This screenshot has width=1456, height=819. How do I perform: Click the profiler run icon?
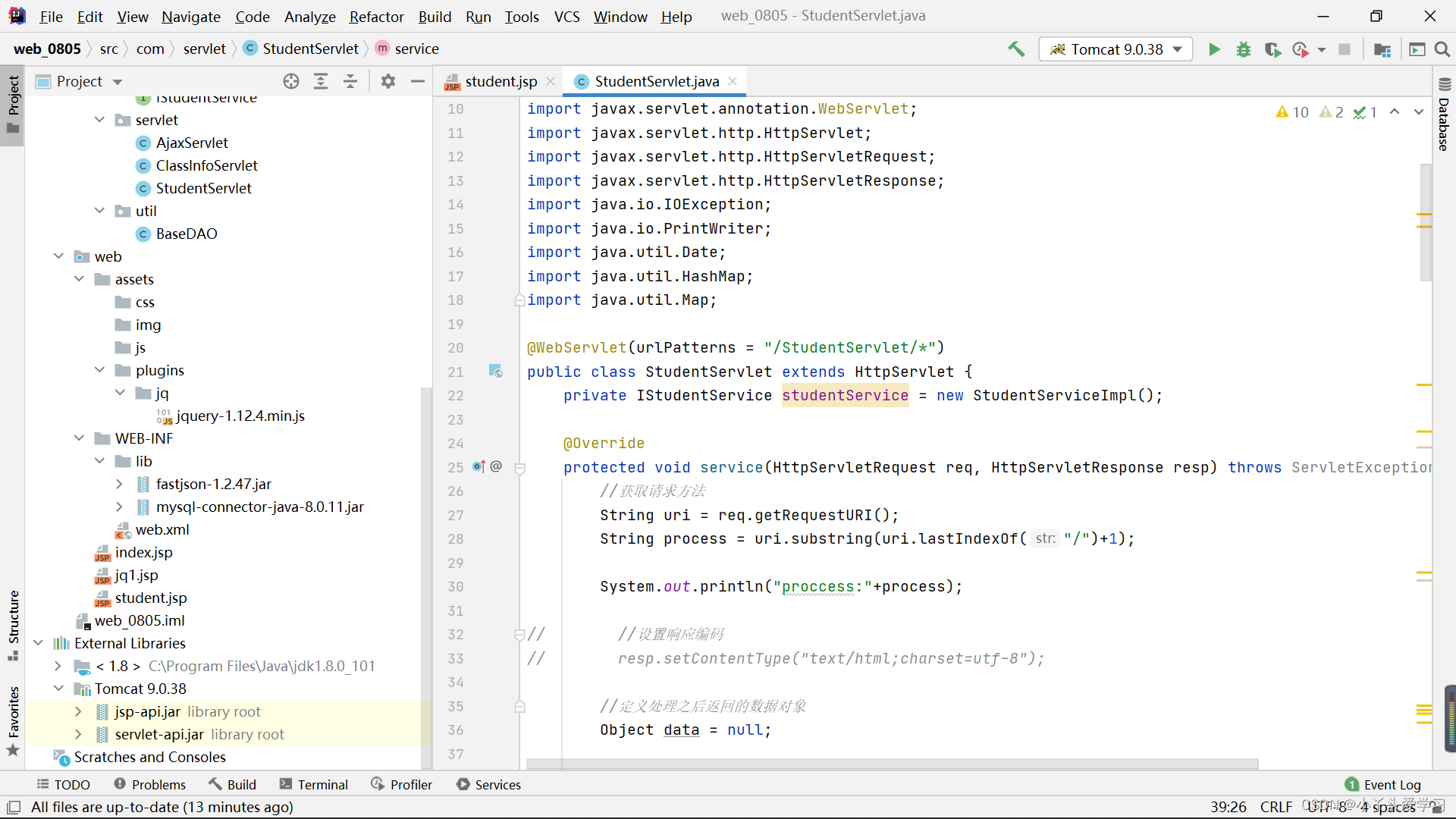[1301, 49]
